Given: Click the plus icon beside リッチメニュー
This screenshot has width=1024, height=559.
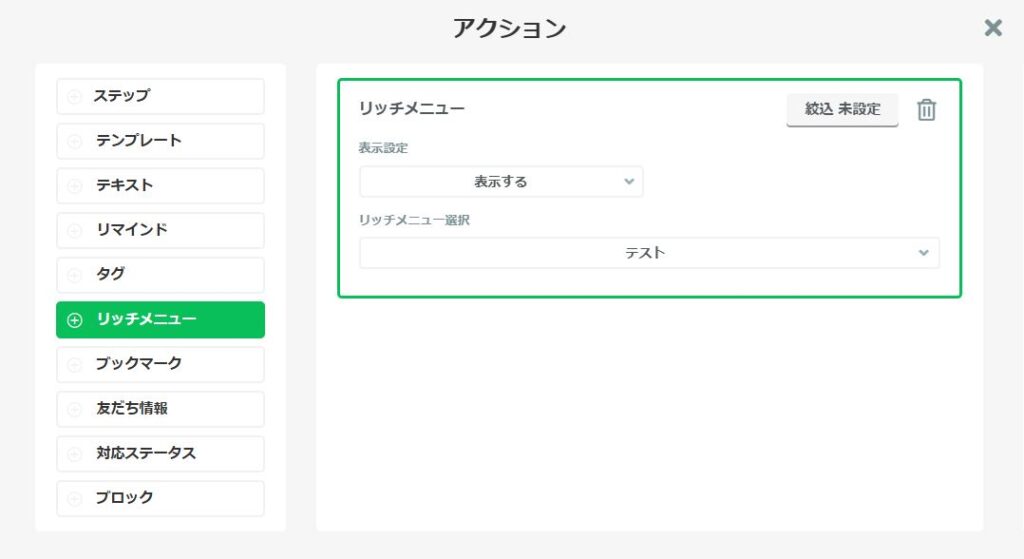Looking at the screenshot, I should [75, 320].
